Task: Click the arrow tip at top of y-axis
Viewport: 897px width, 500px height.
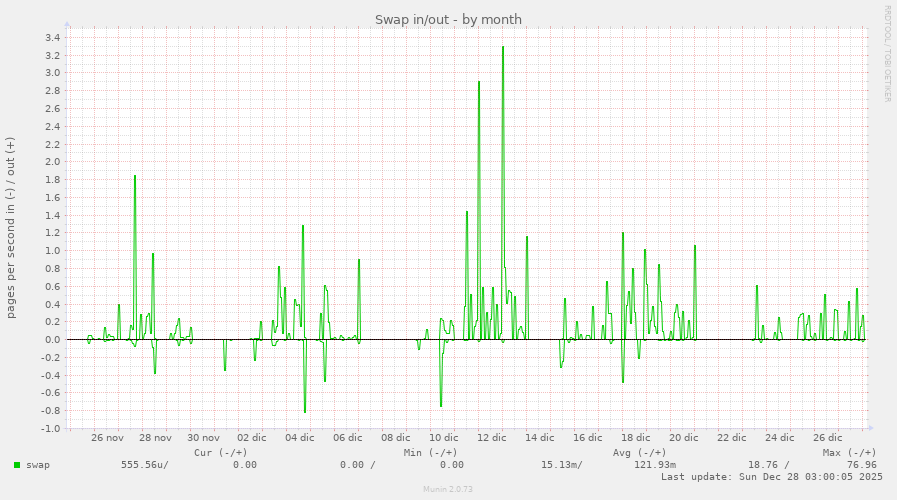Action: pyautogui.click(x=67, y=23)
